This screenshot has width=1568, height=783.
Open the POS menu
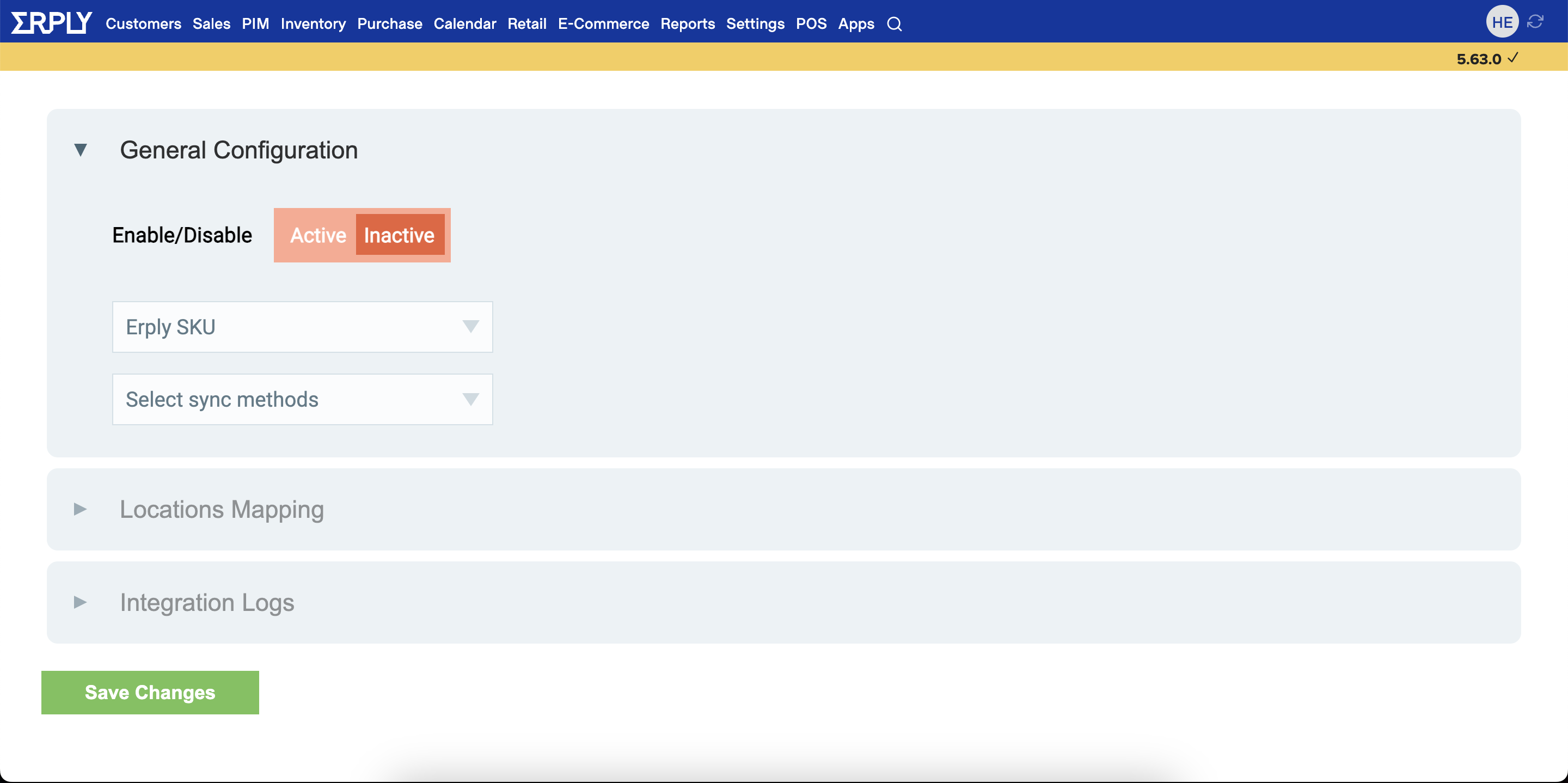pyautogui.click(x=811, y=24)
